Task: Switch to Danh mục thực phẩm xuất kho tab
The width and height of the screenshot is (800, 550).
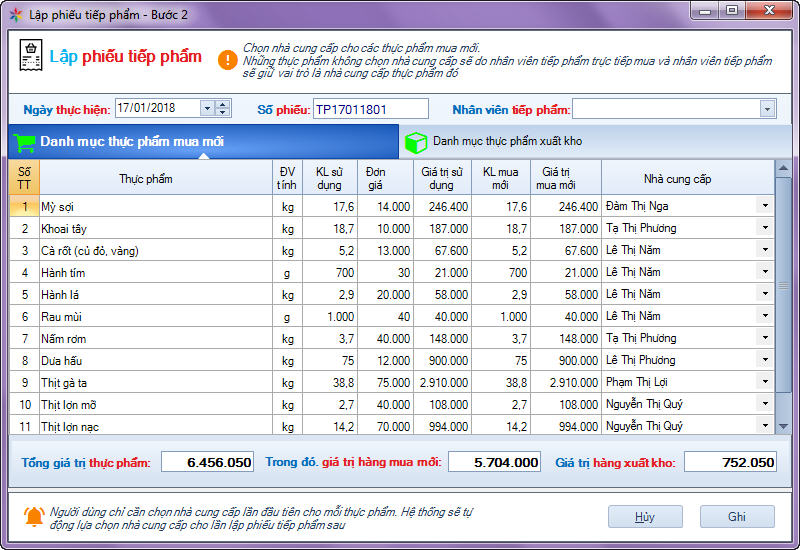Action: [x=507, y=142]
